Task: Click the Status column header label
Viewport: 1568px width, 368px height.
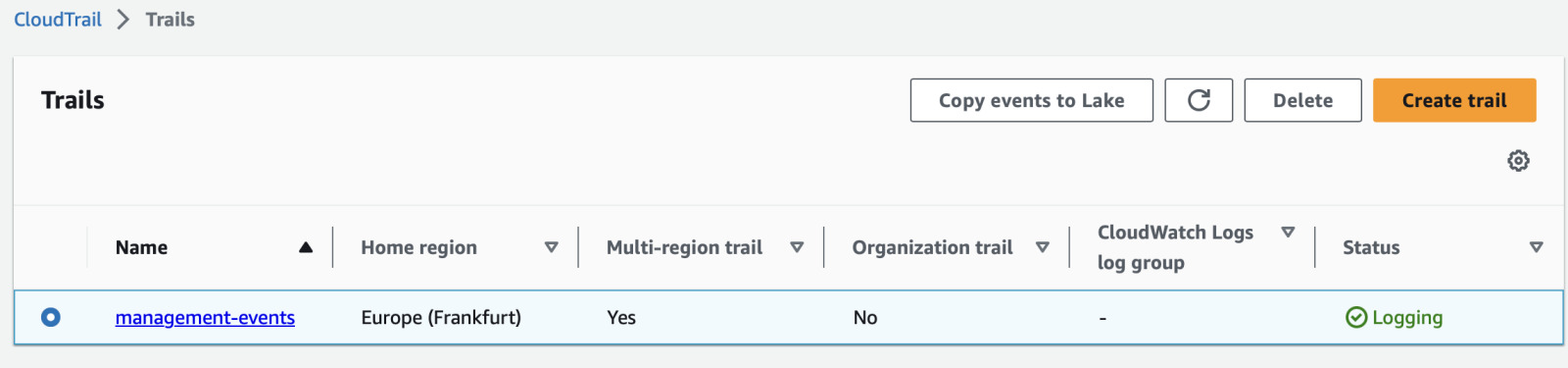Action: [1371, 247]
